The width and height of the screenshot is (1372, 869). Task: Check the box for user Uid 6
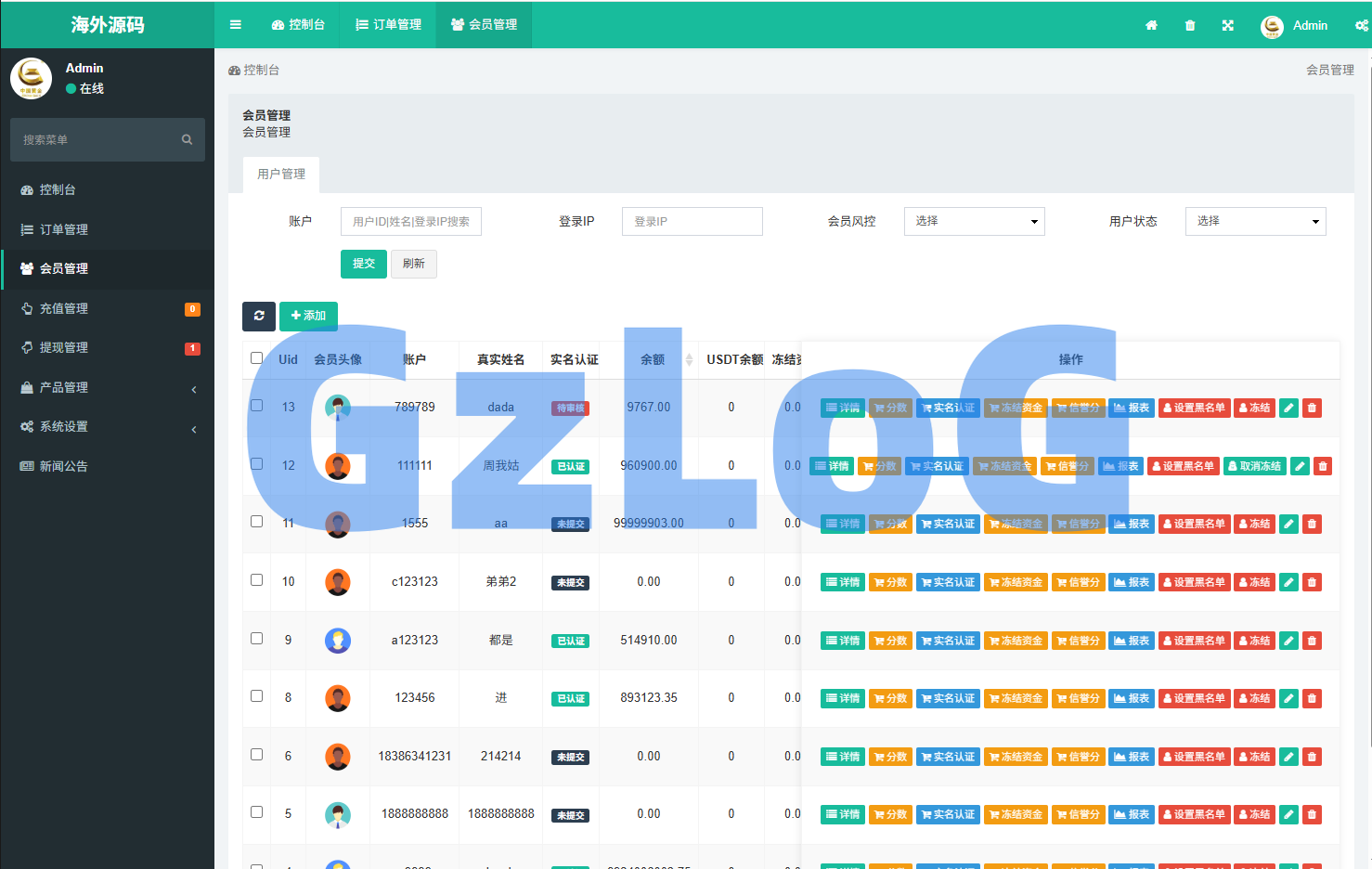pyautogui.click(x=256, y=754)
